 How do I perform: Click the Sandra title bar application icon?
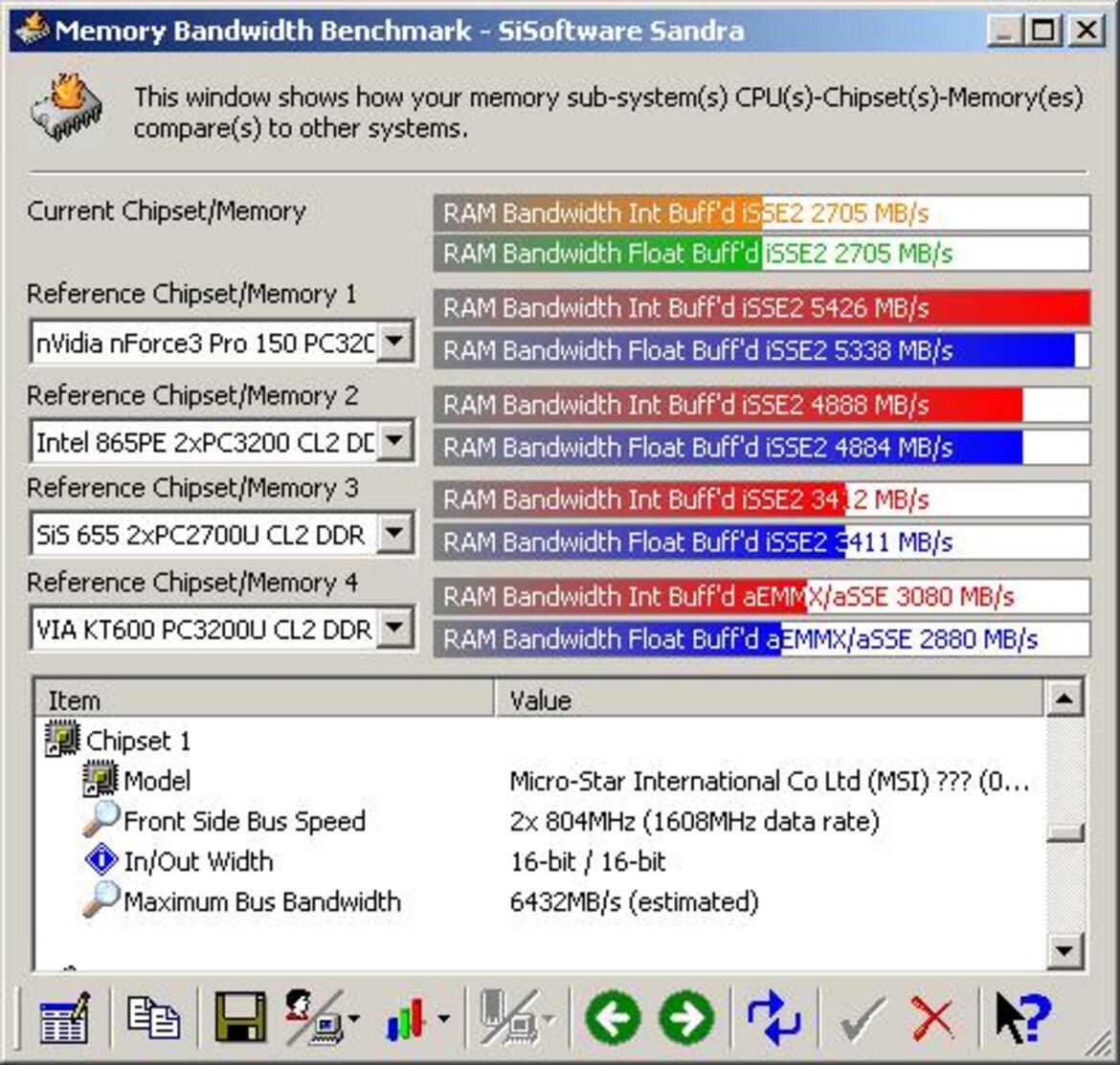(32, 29)
